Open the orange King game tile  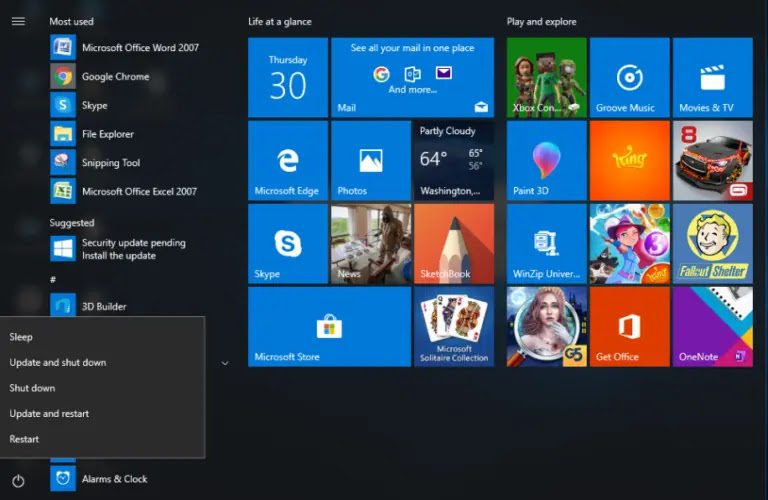coord(629,161)
